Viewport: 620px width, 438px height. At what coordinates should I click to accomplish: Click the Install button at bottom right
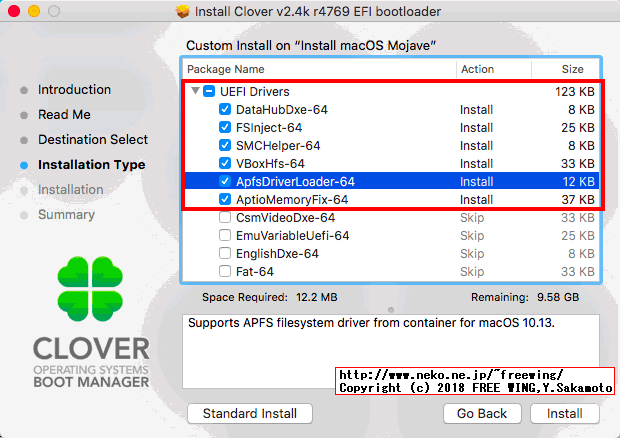(565, 413)
